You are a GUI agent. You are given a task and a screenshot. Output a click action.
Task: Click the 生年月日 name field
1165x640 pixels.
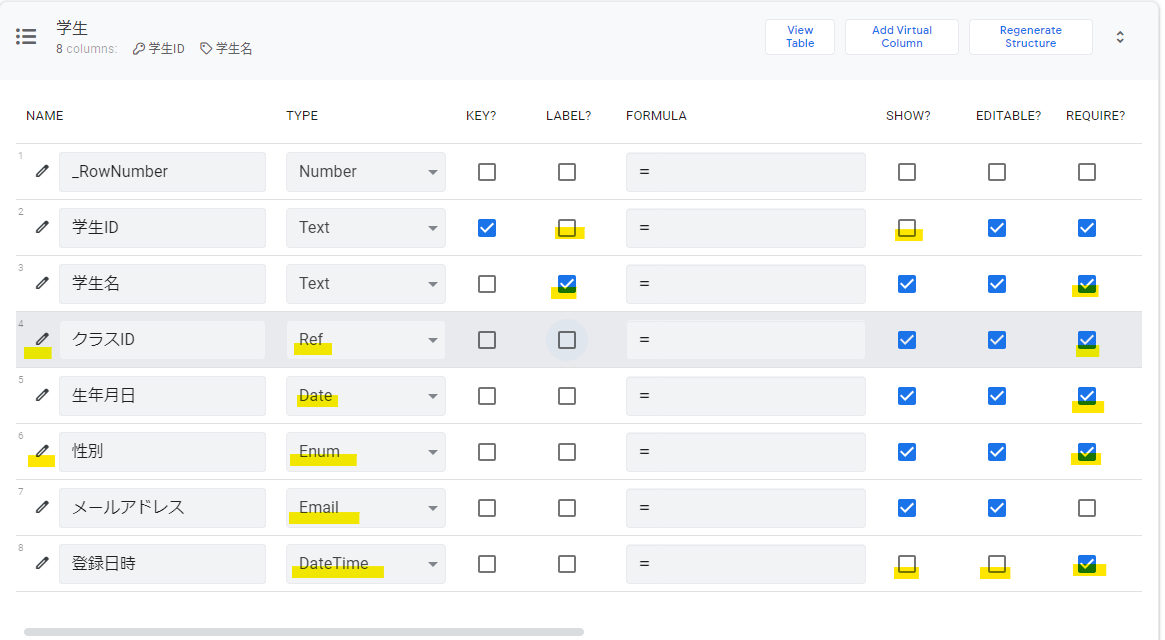[x=162, y=396]
